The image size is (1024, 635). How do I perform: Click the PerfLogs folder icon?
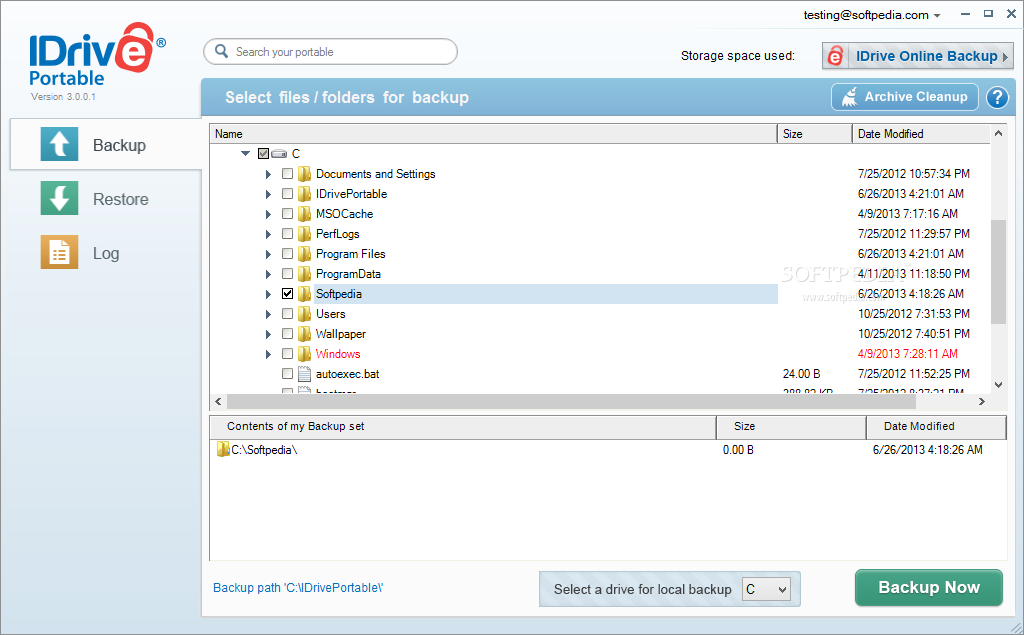pos(304,234)
